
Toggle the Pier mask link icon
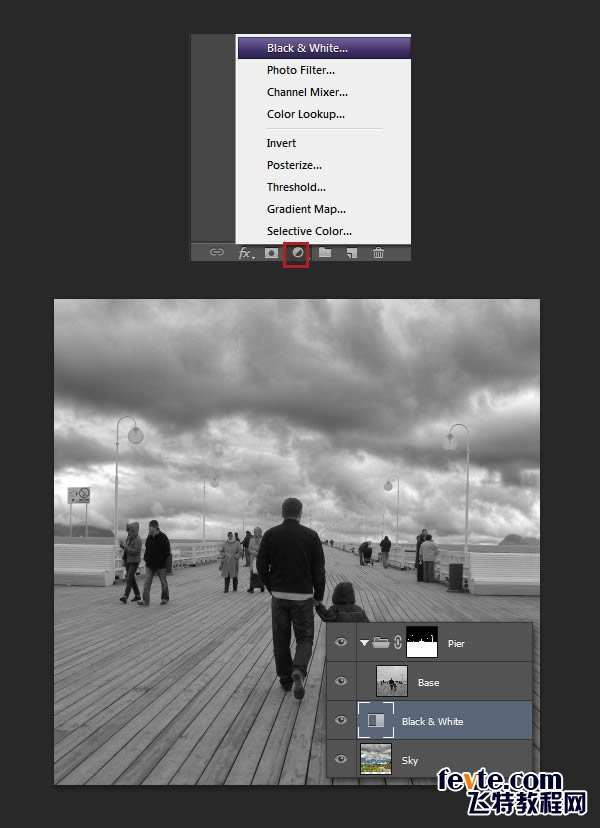398,643
